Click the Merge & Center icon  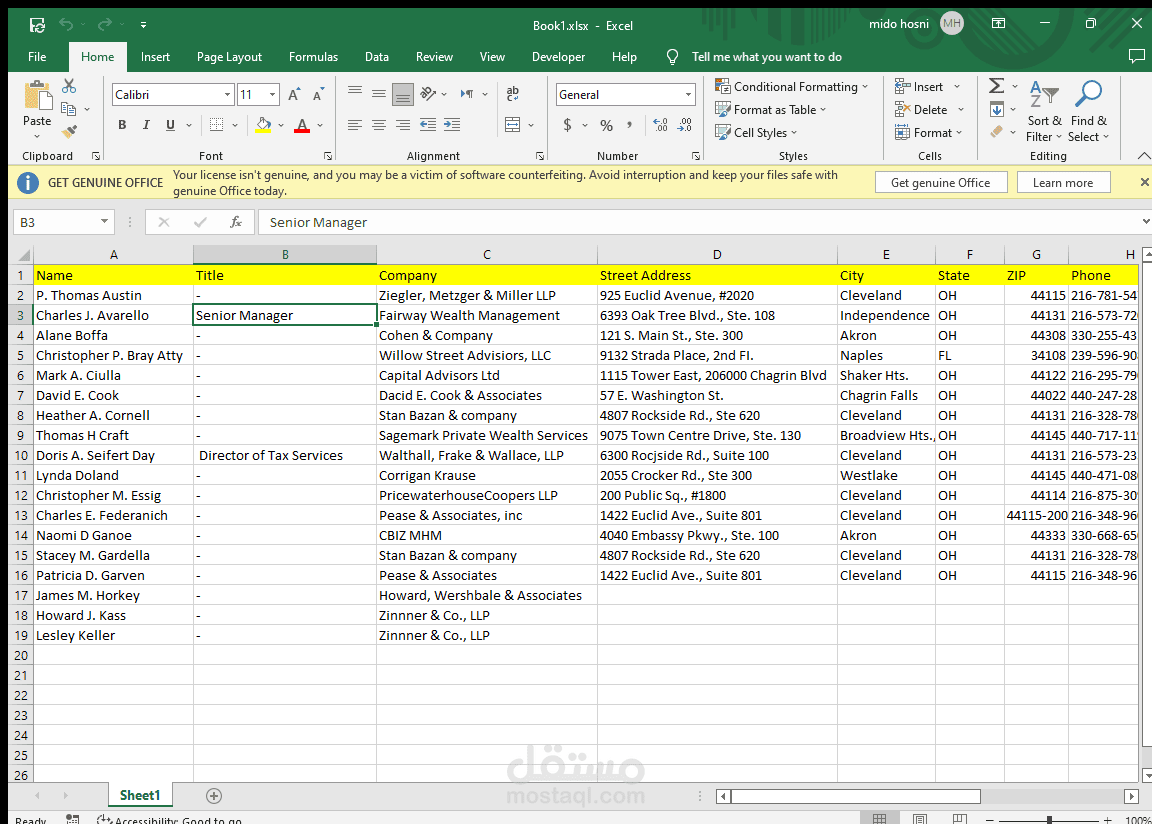[x=513, y=125]
